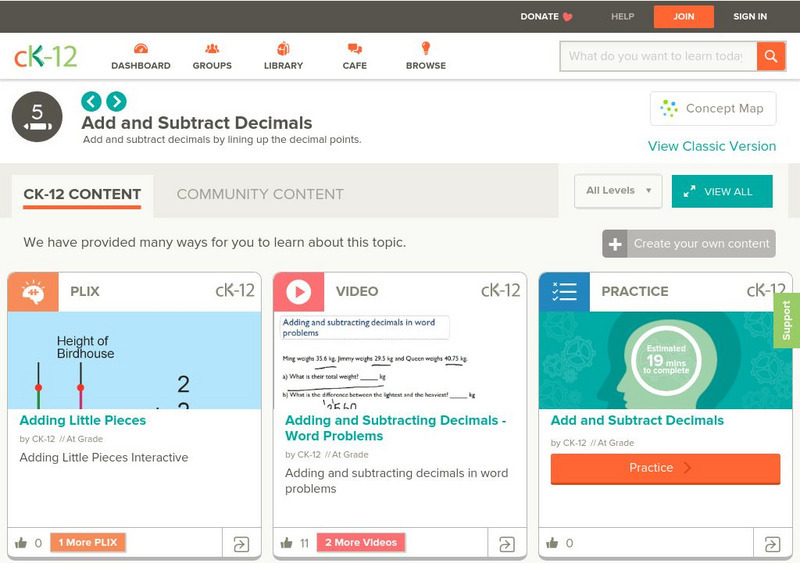
Task: Click Create your own content
Action: coord(689,244)
